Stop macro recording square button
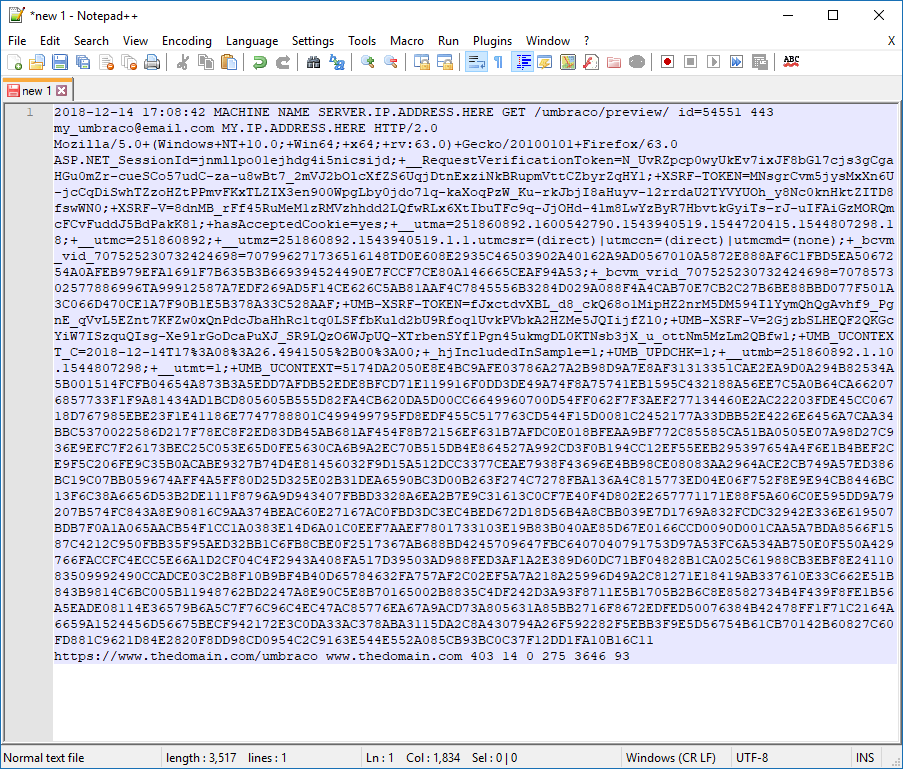Screen dimensions: 903x769 coord(690,62)
